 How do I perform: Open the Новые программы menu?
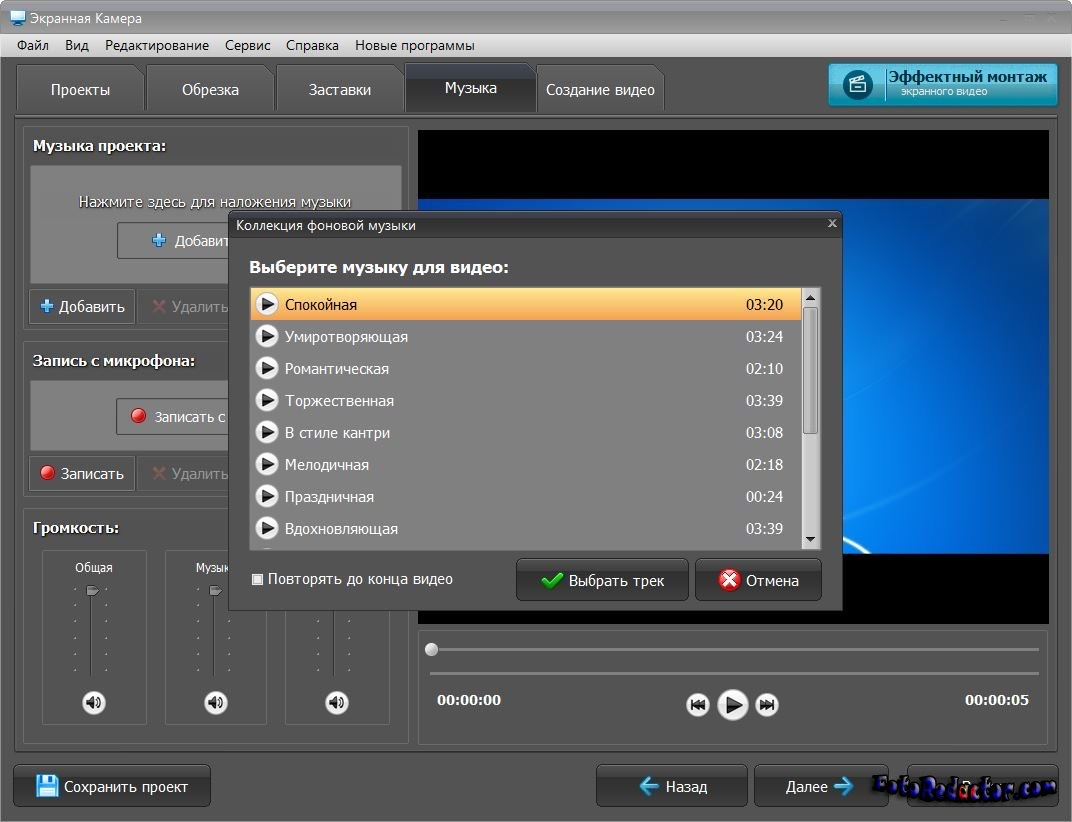[414, 45]
